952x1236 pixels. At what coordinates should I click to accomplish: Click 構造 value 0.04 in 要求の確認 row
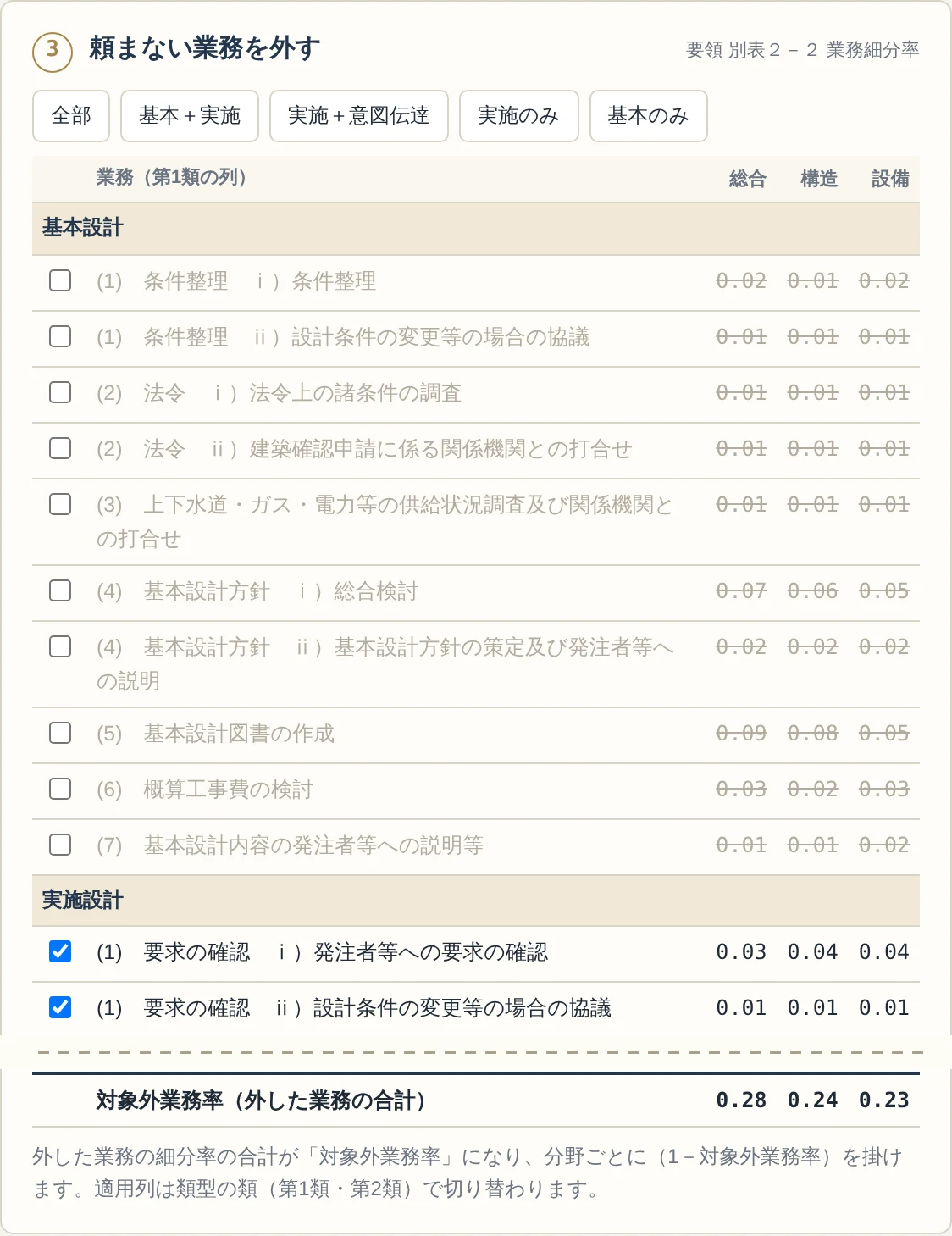click(812, 951)
